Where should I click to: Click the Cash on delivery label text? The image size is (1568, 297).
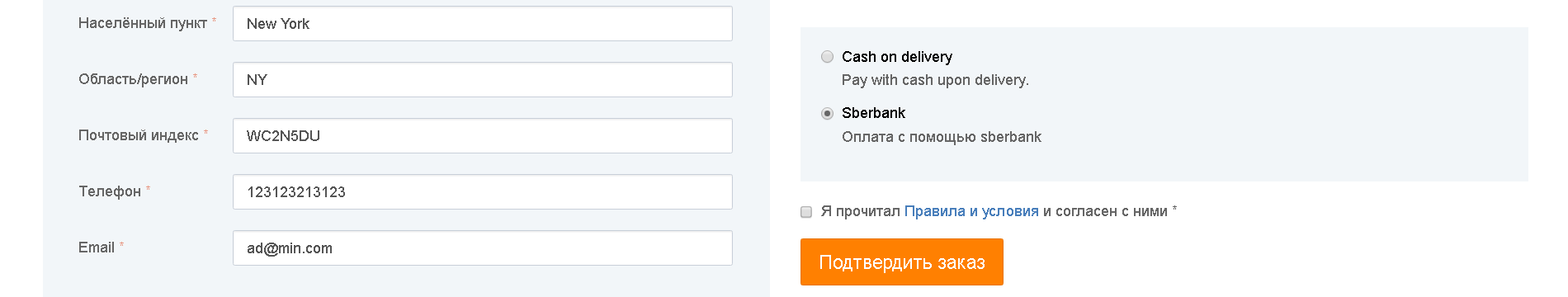(897, 57)
